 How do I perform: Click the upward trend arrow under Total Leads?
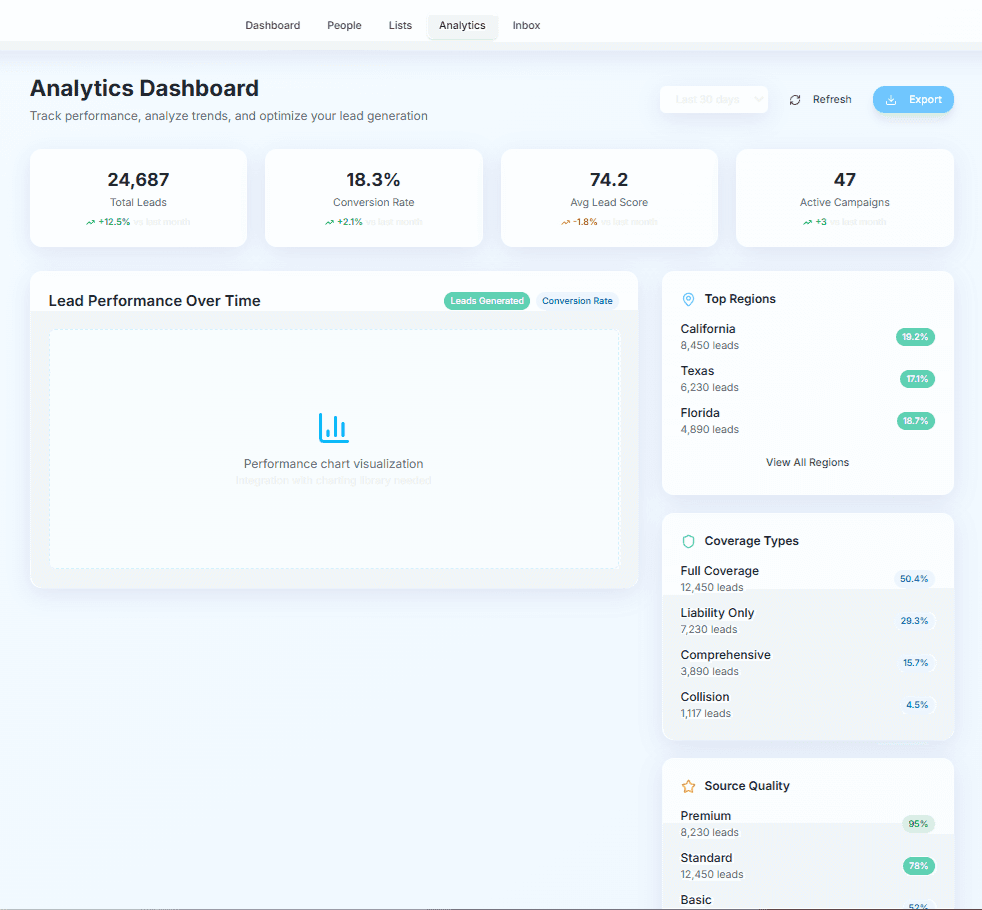tap(95, 221)
